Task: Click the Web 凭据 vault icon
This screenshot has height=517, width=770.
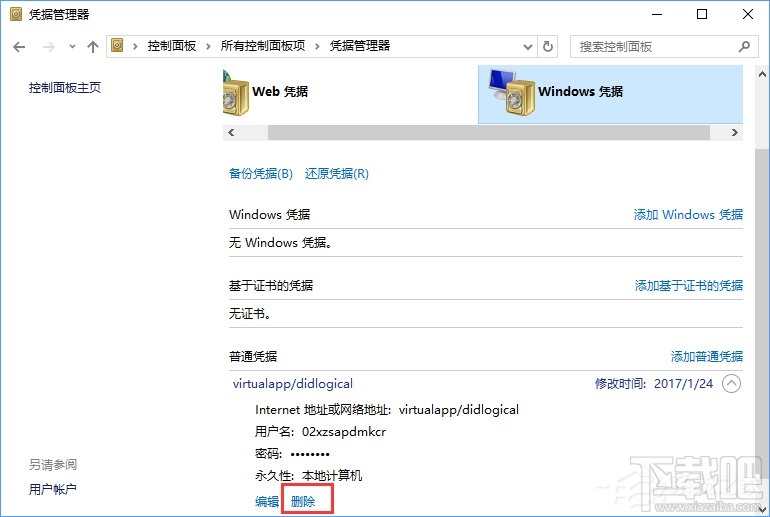Action: [x=236, y=93]
